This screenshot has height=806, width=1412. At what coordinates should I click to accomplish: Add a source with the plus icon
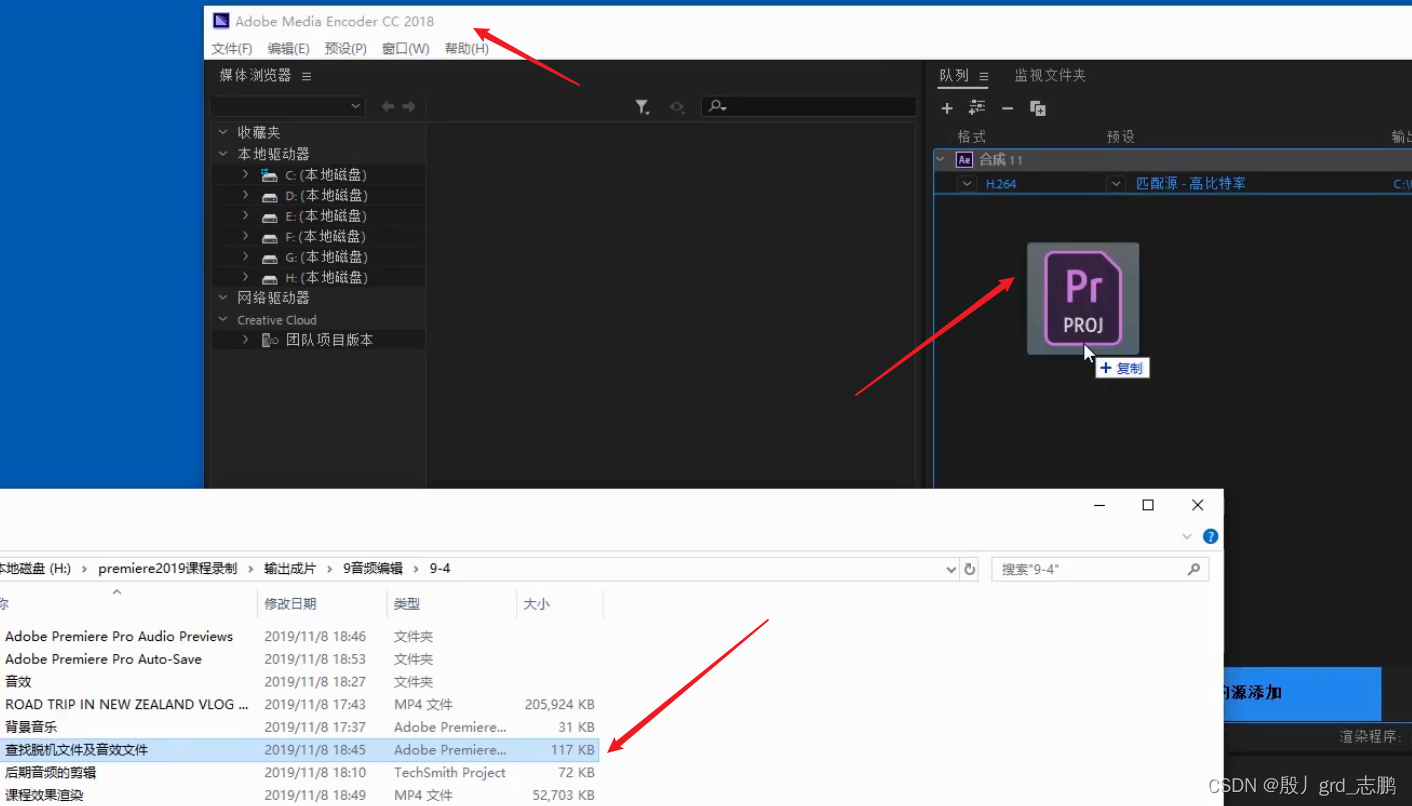coord(947,108)
